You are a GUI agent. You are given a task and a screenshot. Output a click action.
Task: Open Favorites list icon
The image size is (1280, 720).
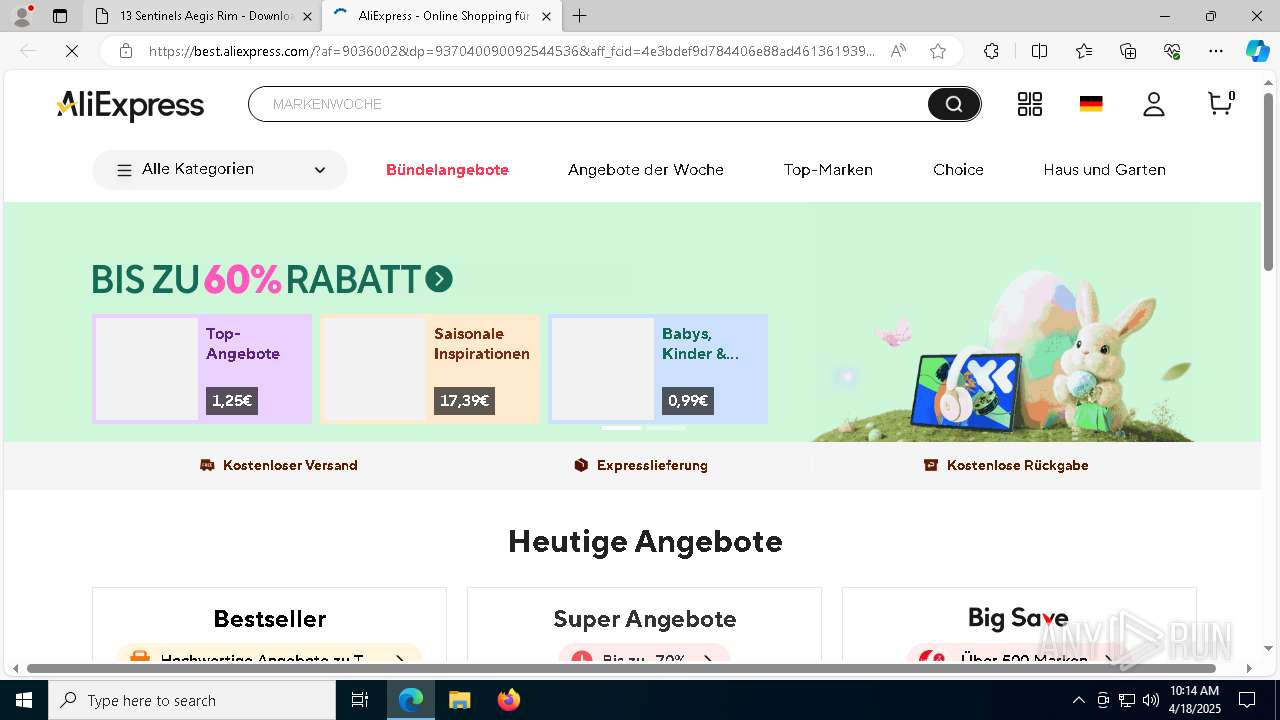point(1084,51)
